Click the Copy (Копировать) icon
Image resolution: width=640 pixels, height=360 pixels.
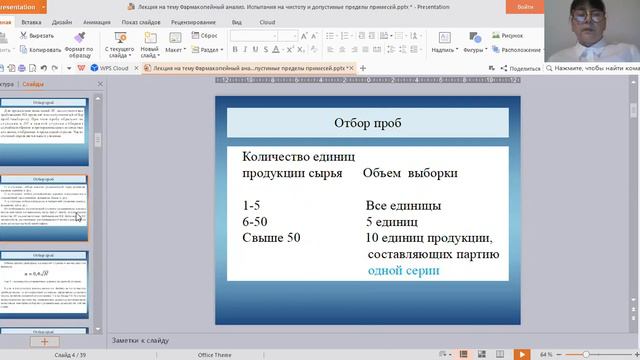click(24, 49)
